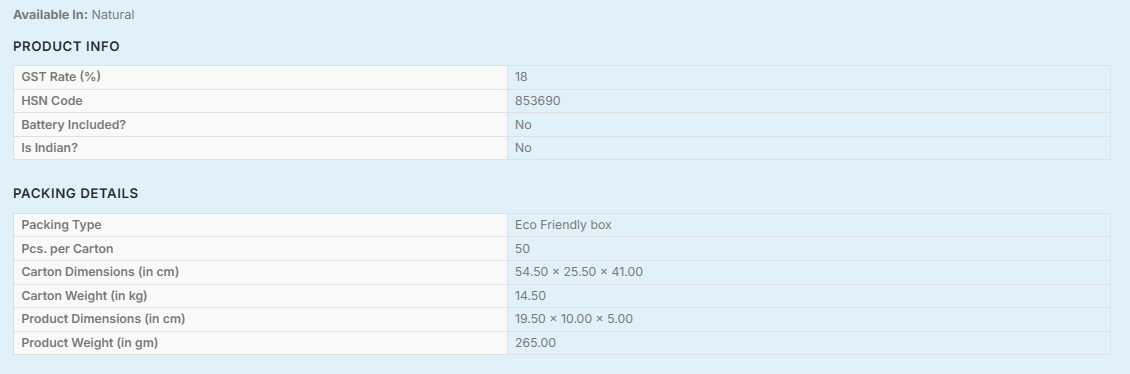Click the Product Dimensions (in cm) label
The height and width of the screenshot is (374, 1130).
click(x=103, y=319)
